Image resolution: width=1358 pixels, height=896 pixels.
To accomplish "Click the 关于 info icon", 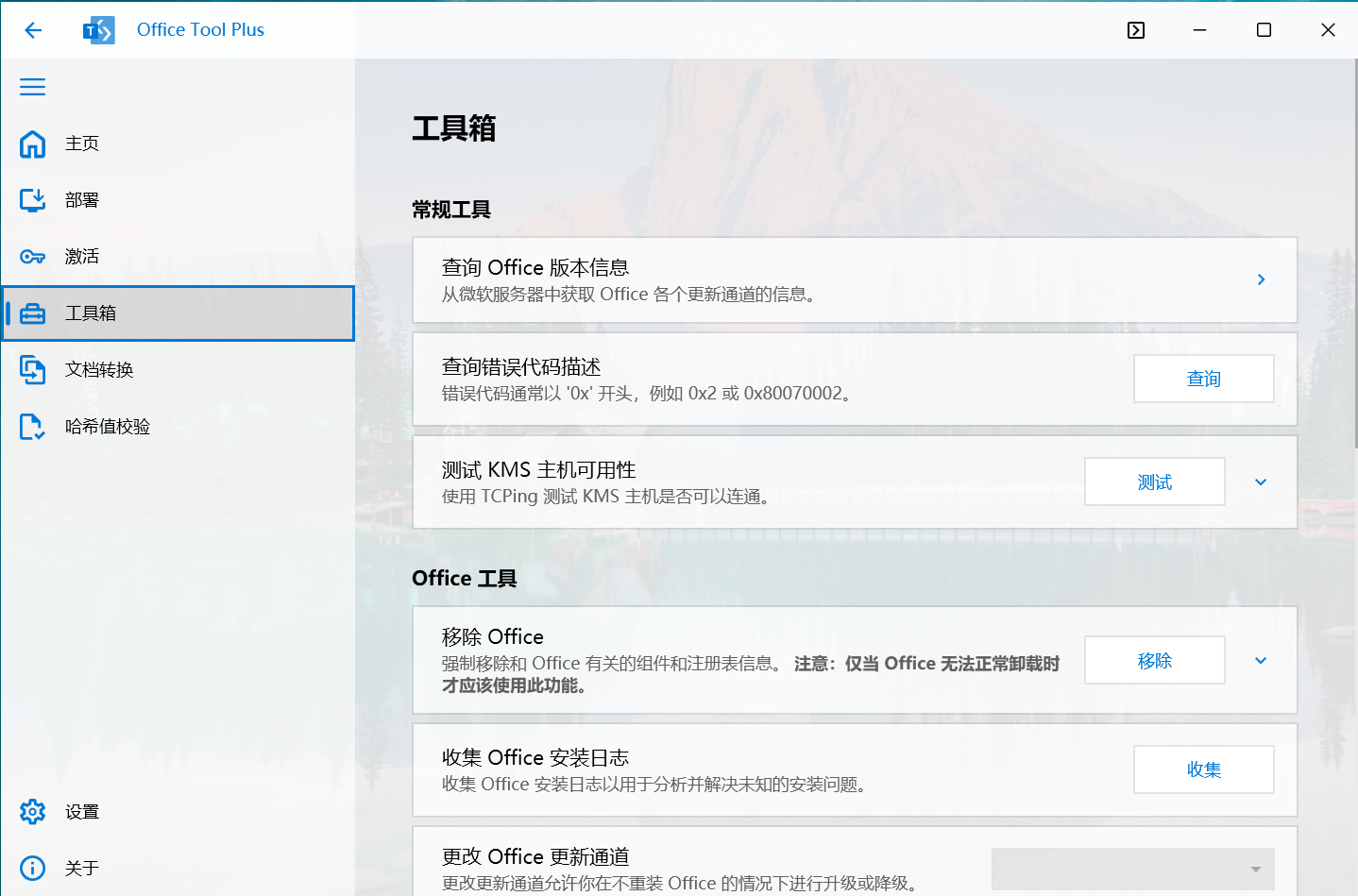I will [33, 869].
